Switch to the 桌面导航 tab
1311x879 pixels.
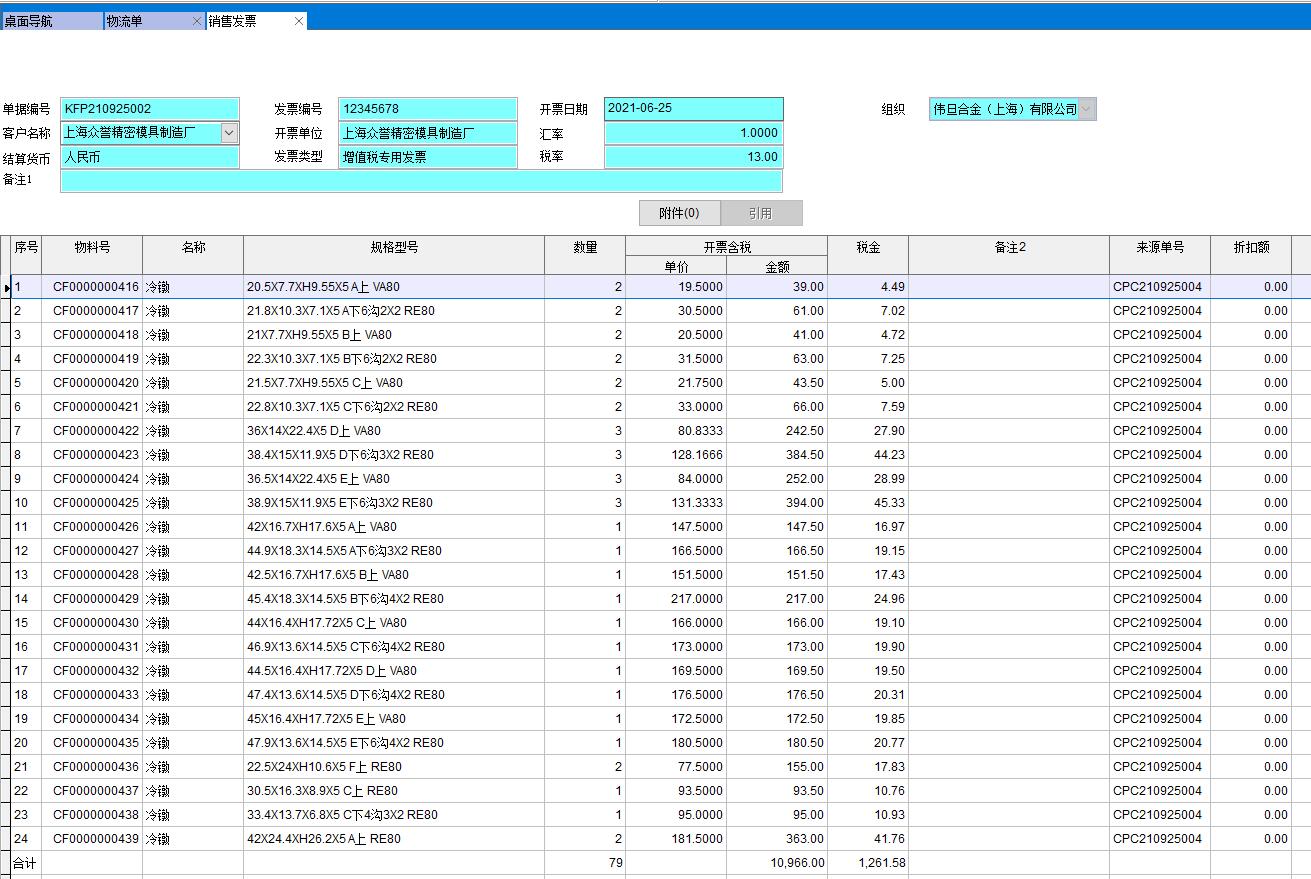click(50, 21)
